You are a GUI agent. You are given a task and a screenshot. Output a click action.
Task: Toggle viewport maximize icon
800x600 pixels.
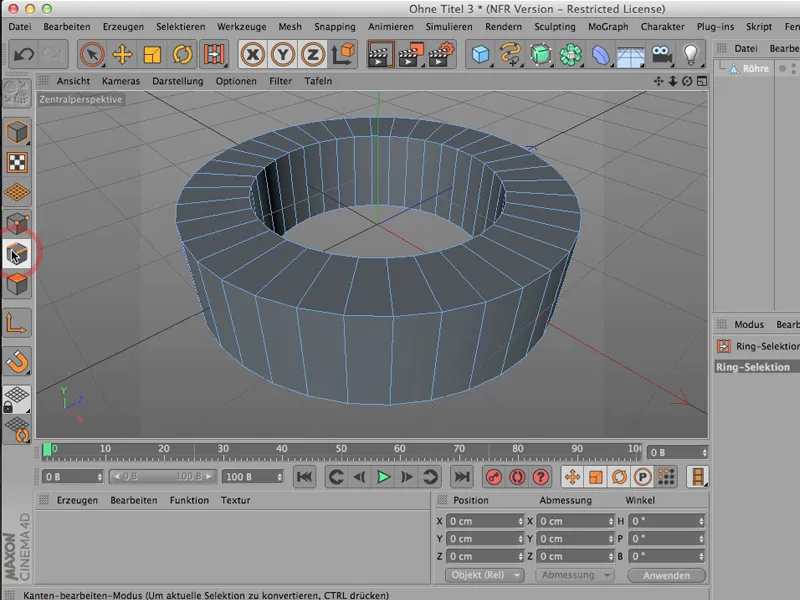click(702, 81)
